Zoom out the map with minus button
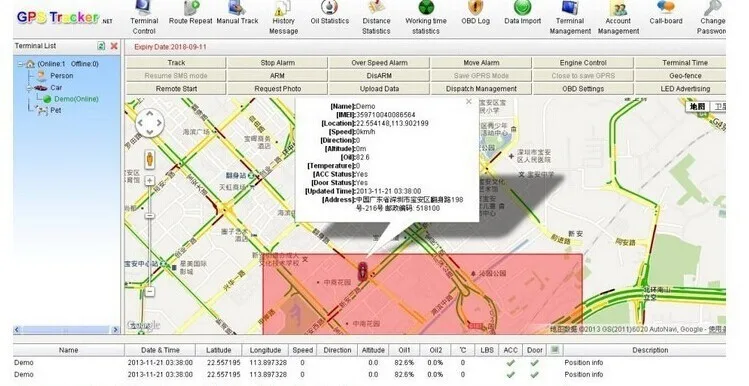 click(150, 291)
